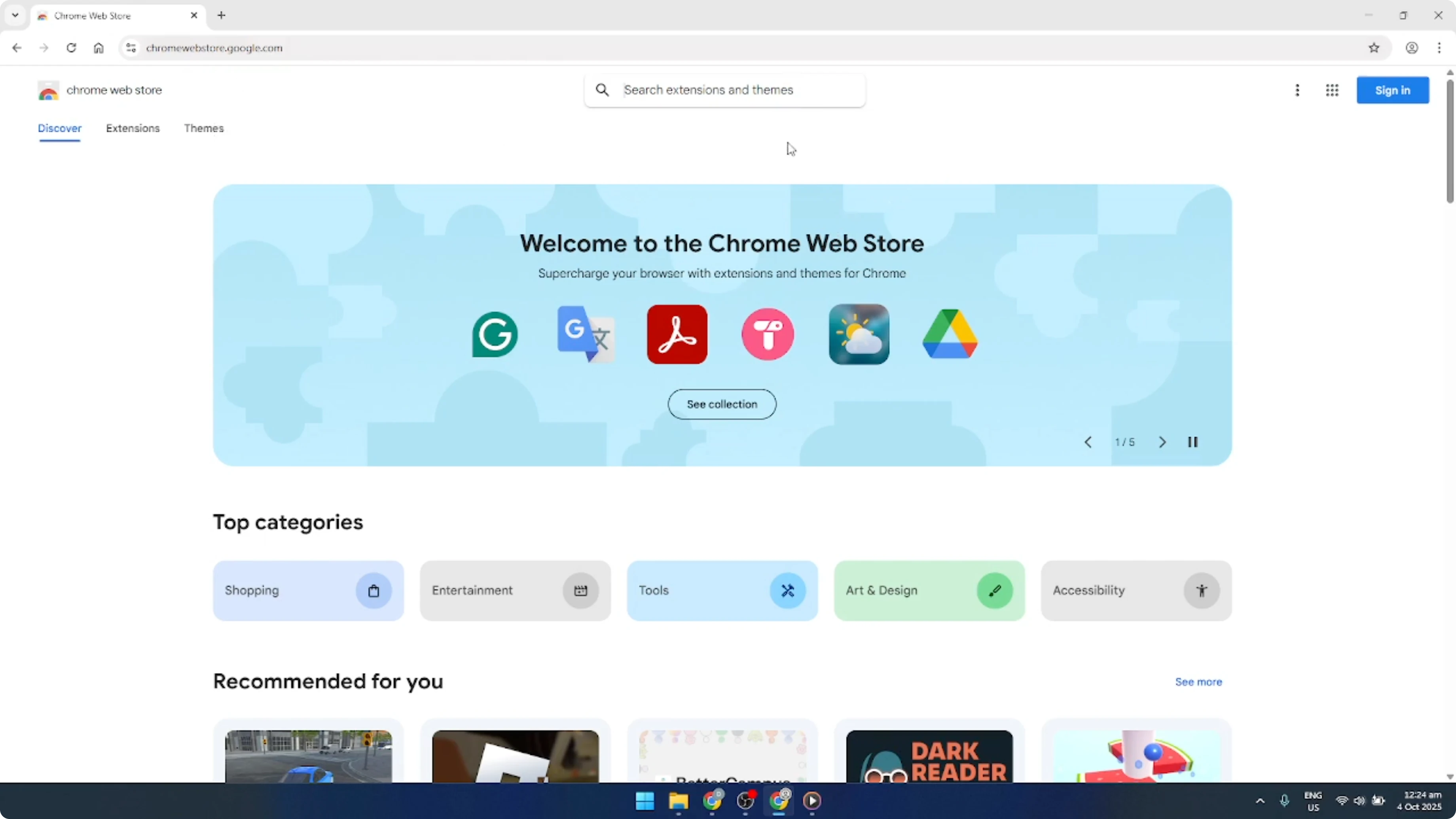This screenshot has height=819, width=1456.
Task: Open the media player taskbar icon
Action: tap(812, 801)
